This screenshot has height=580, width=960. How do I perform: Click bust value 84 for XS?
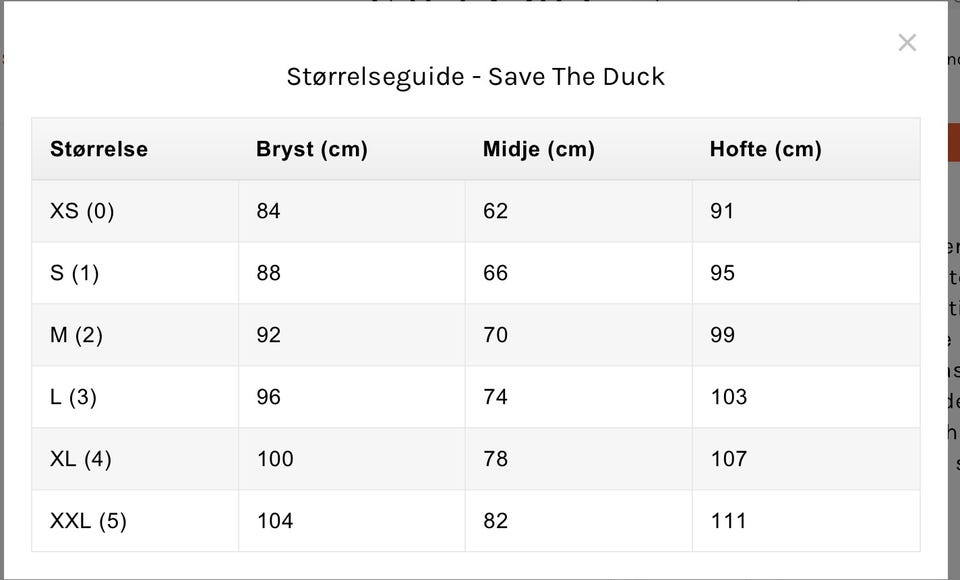[268, 211]
